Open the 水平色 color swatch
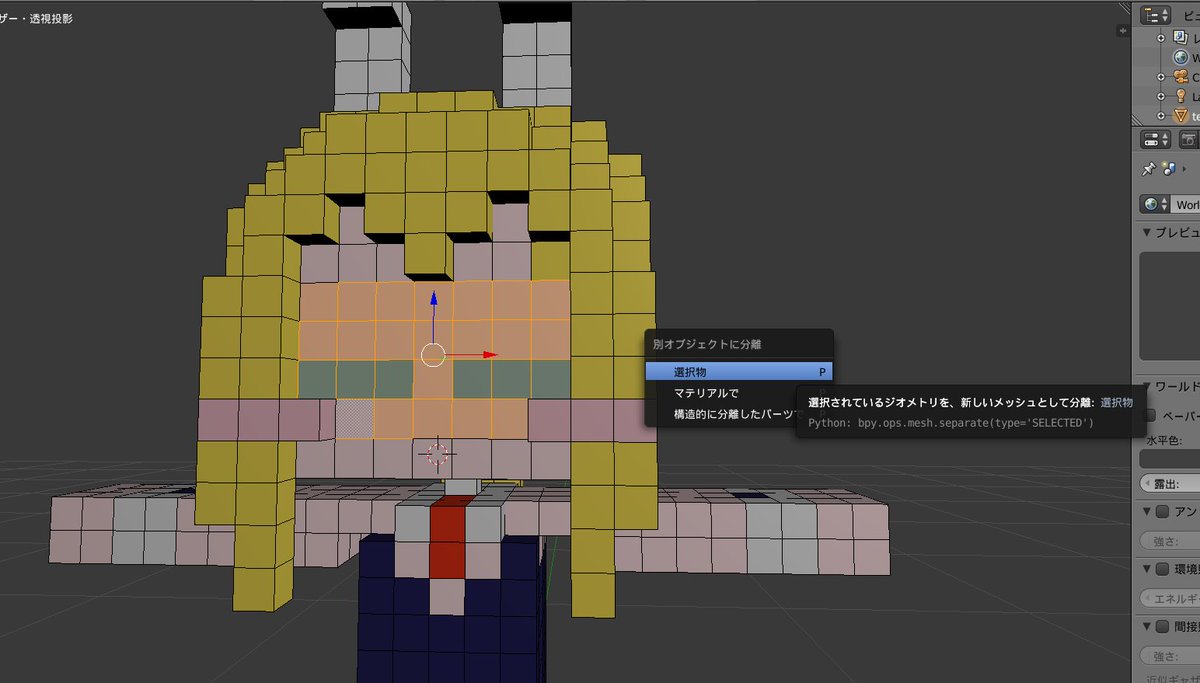 (x=1170, y=459)
